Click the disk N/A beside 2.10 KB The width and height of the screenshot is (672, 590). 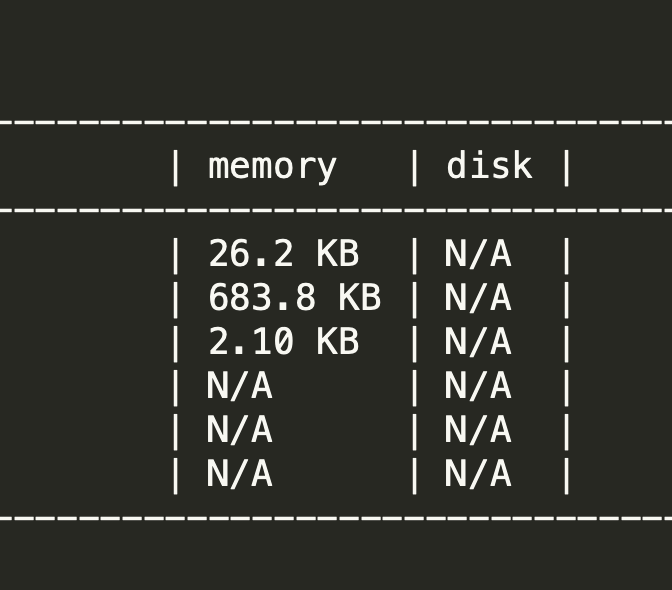coord(478,342)
